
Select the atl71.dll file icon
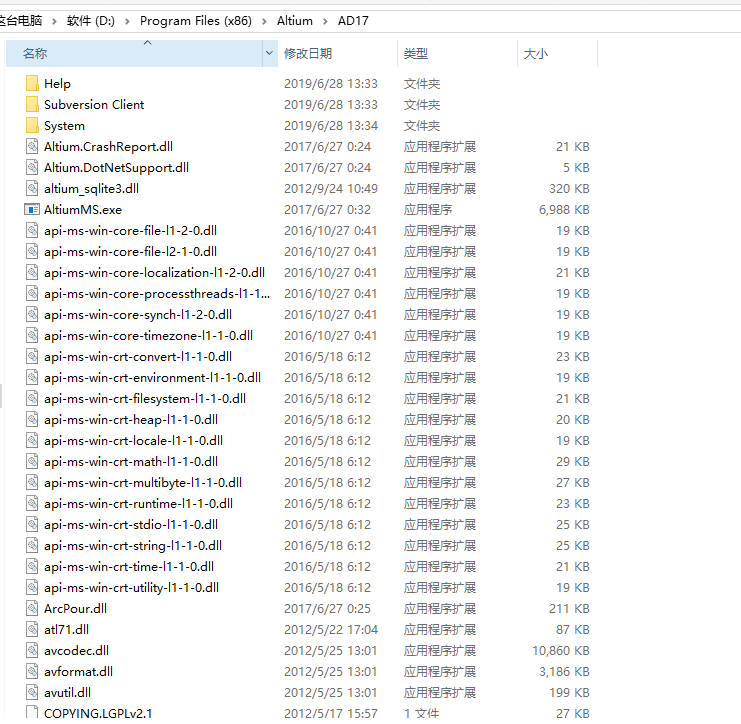click(x=32, y=629)
